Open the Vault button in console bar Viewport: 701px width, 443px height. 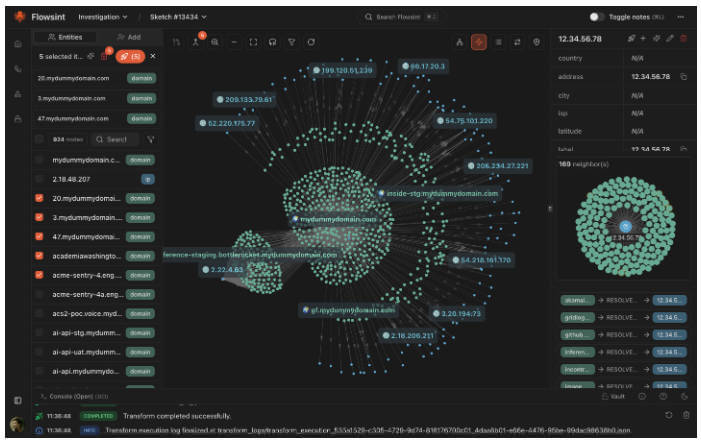pyautogui.click(x=613, y=397)
